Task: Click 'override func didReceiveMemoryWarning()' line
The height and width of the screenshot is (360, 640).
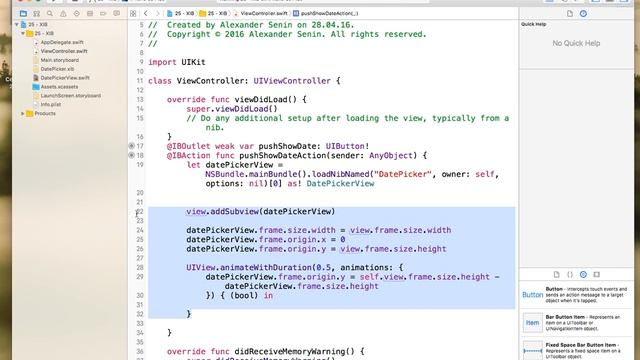Action: click(265, 351)
